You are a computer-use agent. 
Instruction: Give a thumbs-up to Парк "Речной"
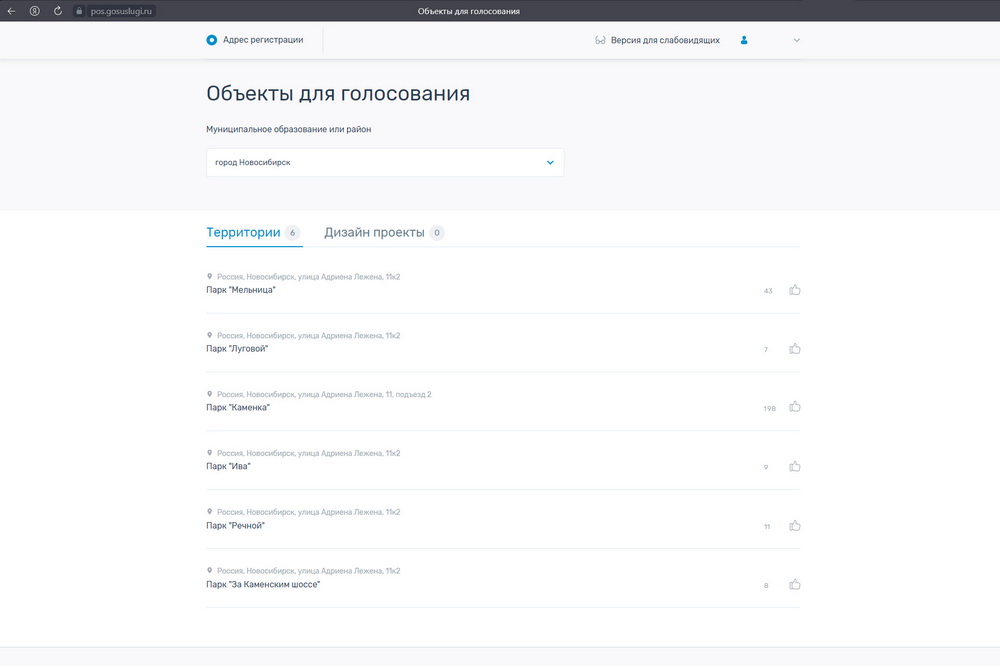pos(795,525)
